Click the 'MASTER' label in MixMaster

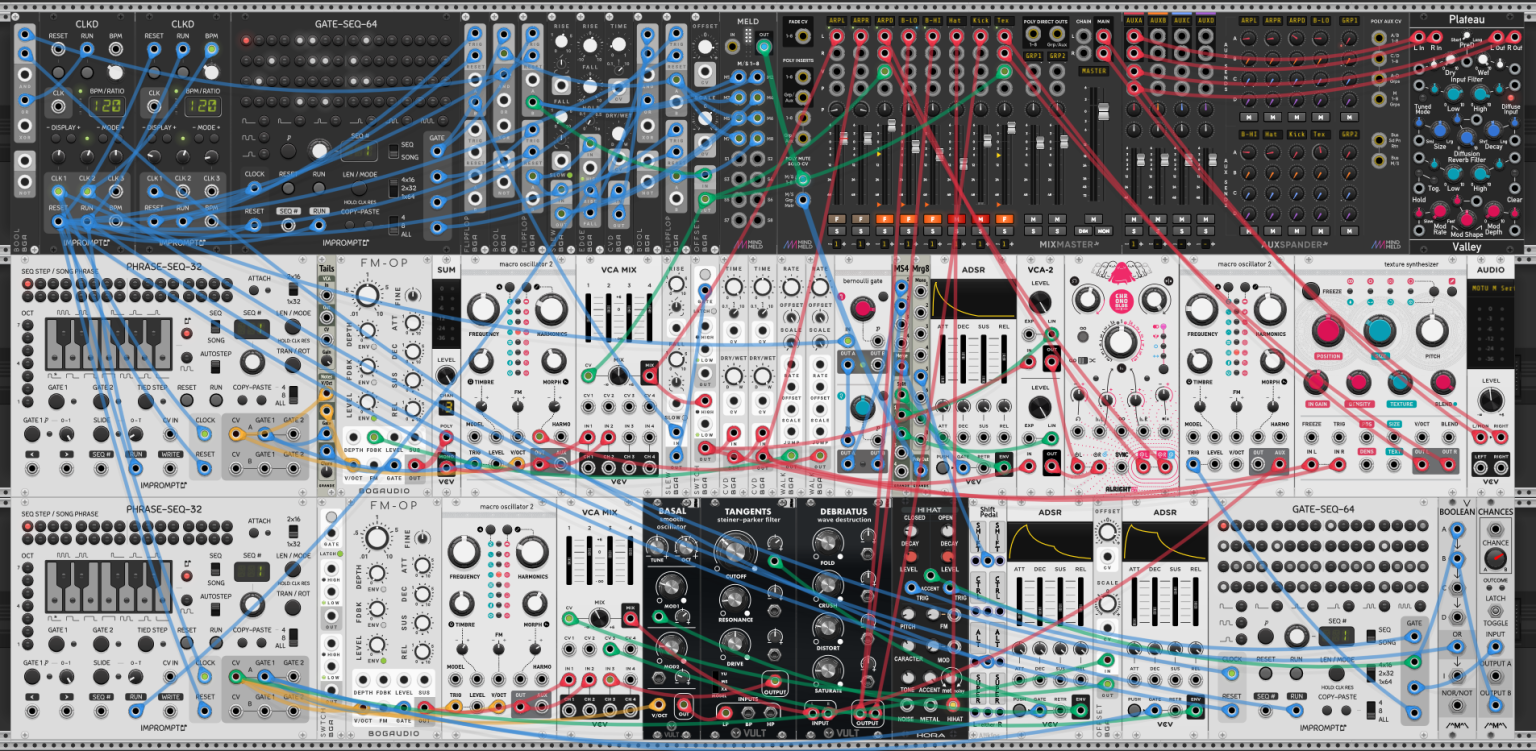pos(1093,71)
